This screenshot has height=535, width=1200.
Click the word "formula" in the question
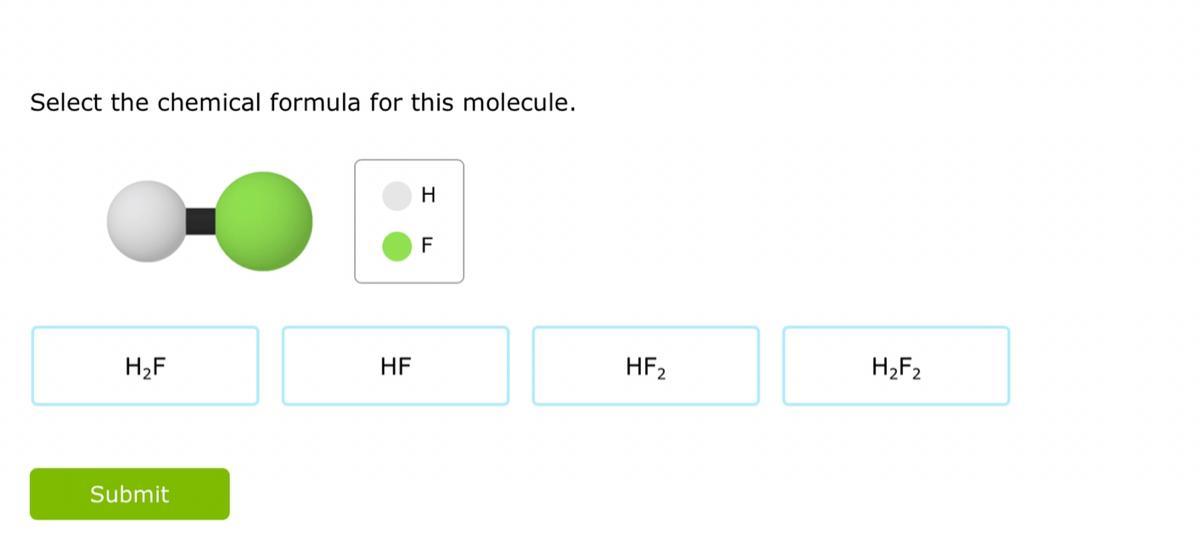(315, 103)
